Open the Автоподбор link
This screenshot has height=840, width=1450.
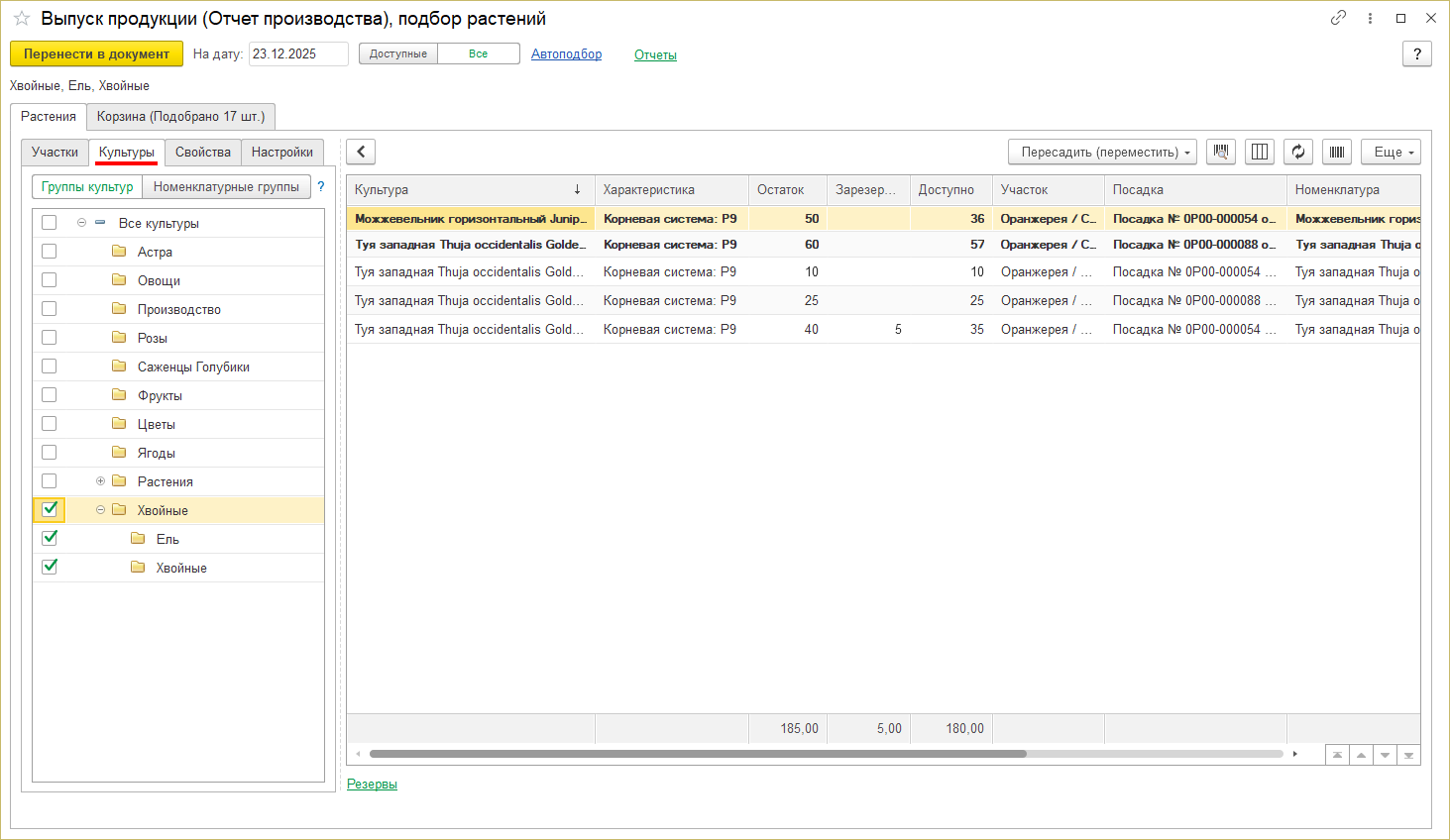pos(566,54)
